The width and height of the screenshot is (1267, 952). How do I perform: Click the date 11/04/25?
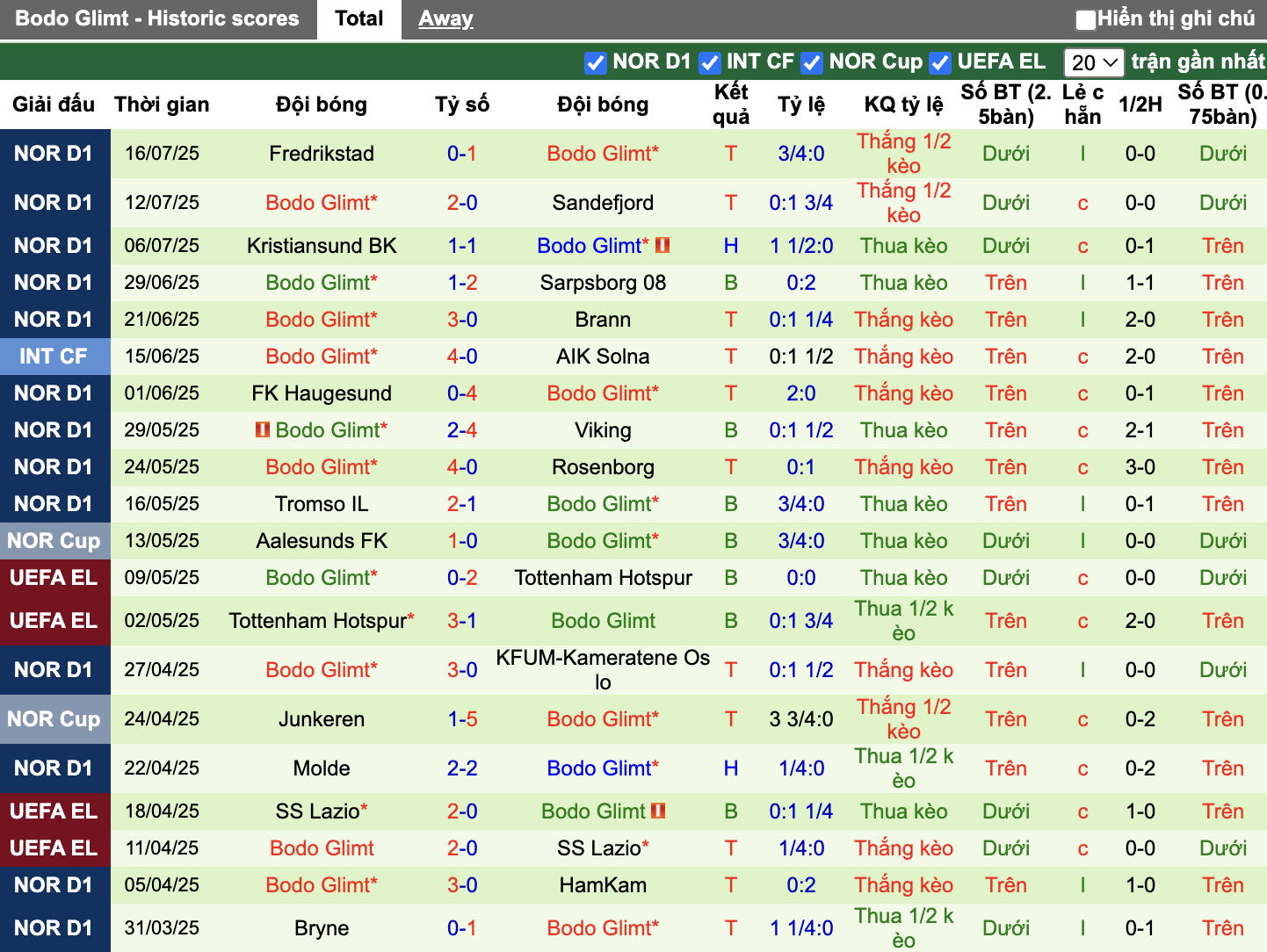[162, 848]
